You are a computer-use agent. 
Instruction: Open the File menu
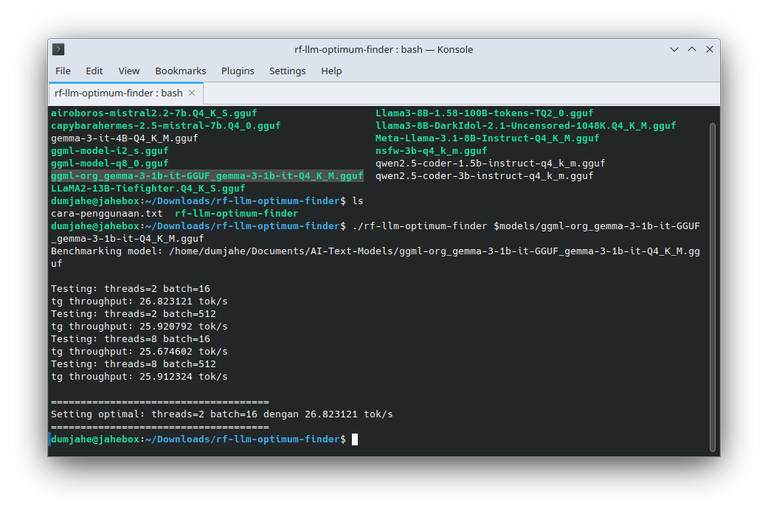pos(63,71)
